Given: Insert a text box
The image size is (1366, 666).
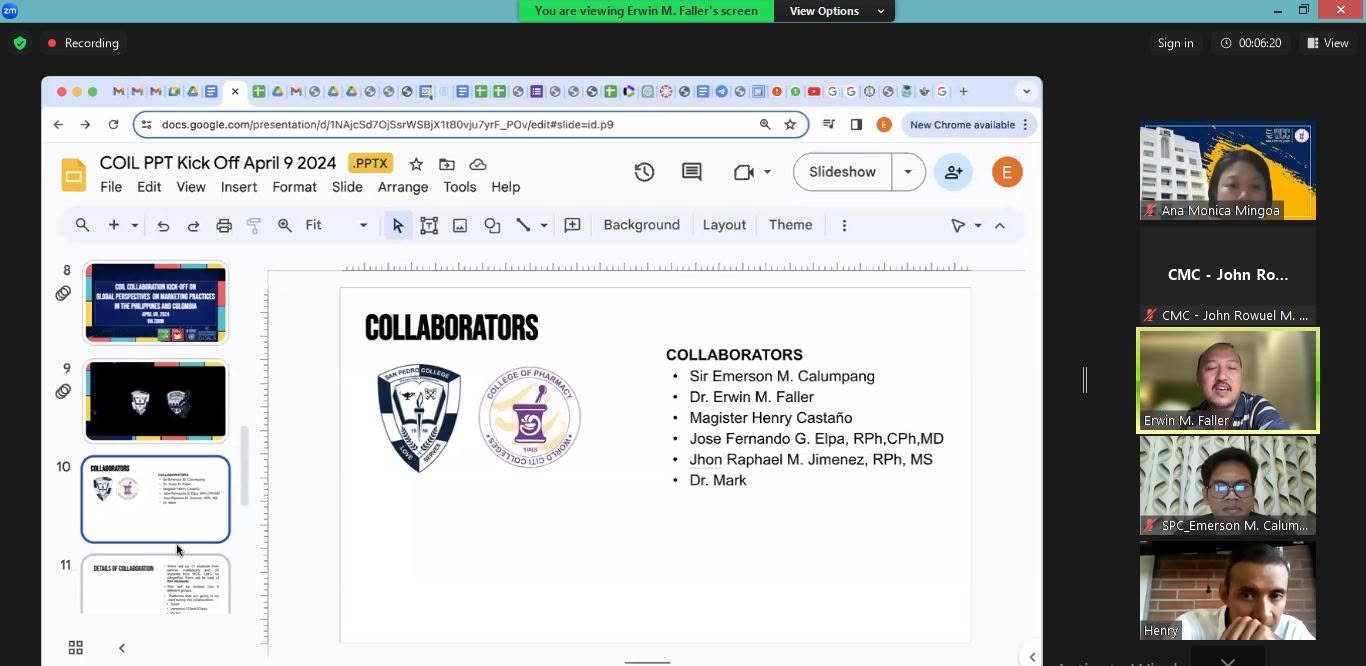Looking at the screenshot, I should [x=429, y=226].
